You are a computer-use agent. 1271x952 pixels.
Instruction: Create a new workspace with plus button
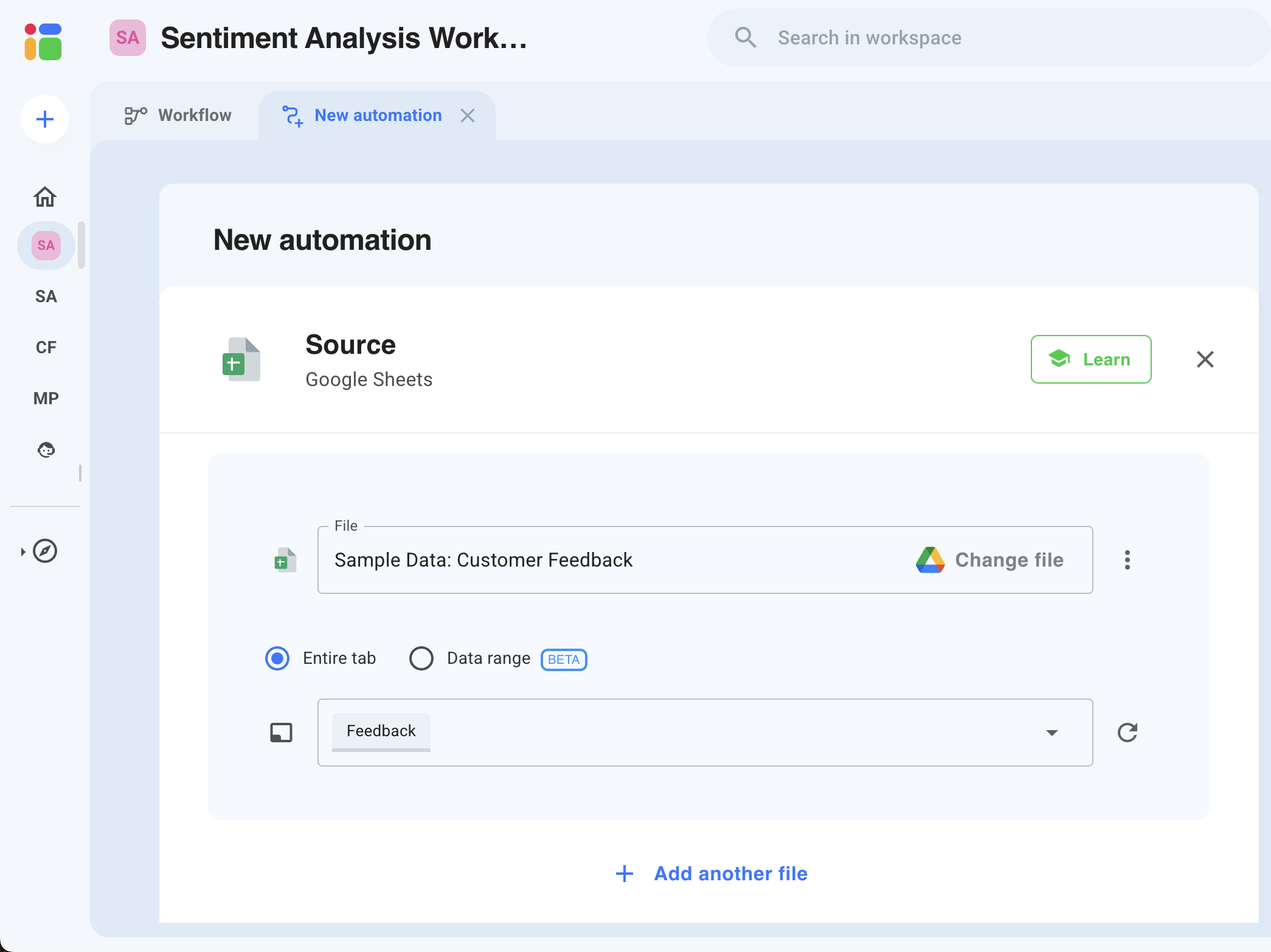click(x=45, y=119)
